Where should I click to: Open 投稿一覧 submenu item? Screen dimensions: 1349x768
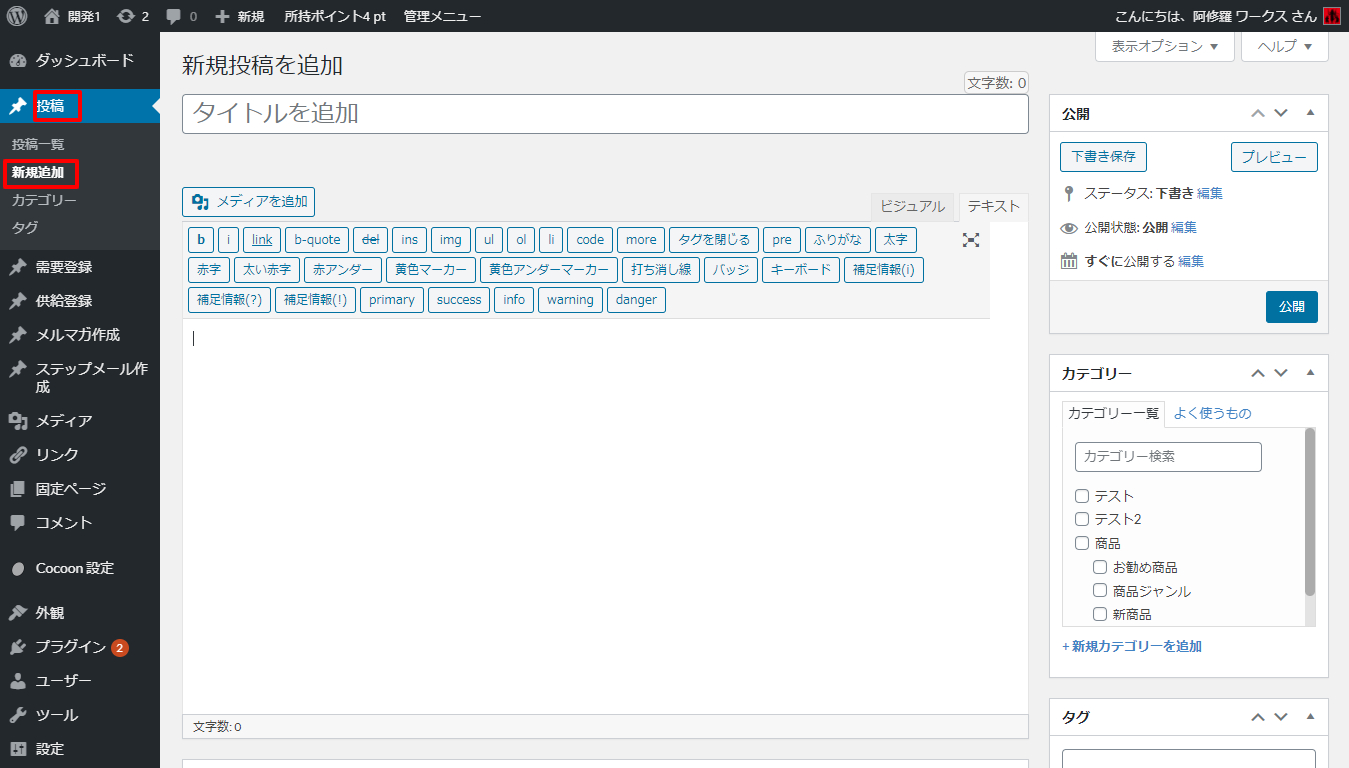tap(38, 145)
